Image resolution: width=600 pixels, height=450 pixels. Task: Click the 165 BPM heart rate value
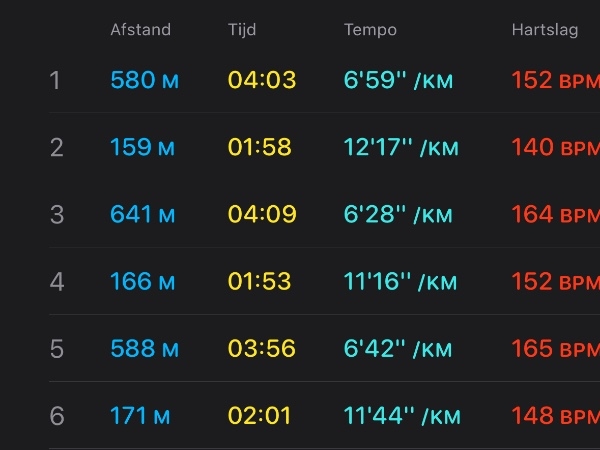[x=556, y=348]
